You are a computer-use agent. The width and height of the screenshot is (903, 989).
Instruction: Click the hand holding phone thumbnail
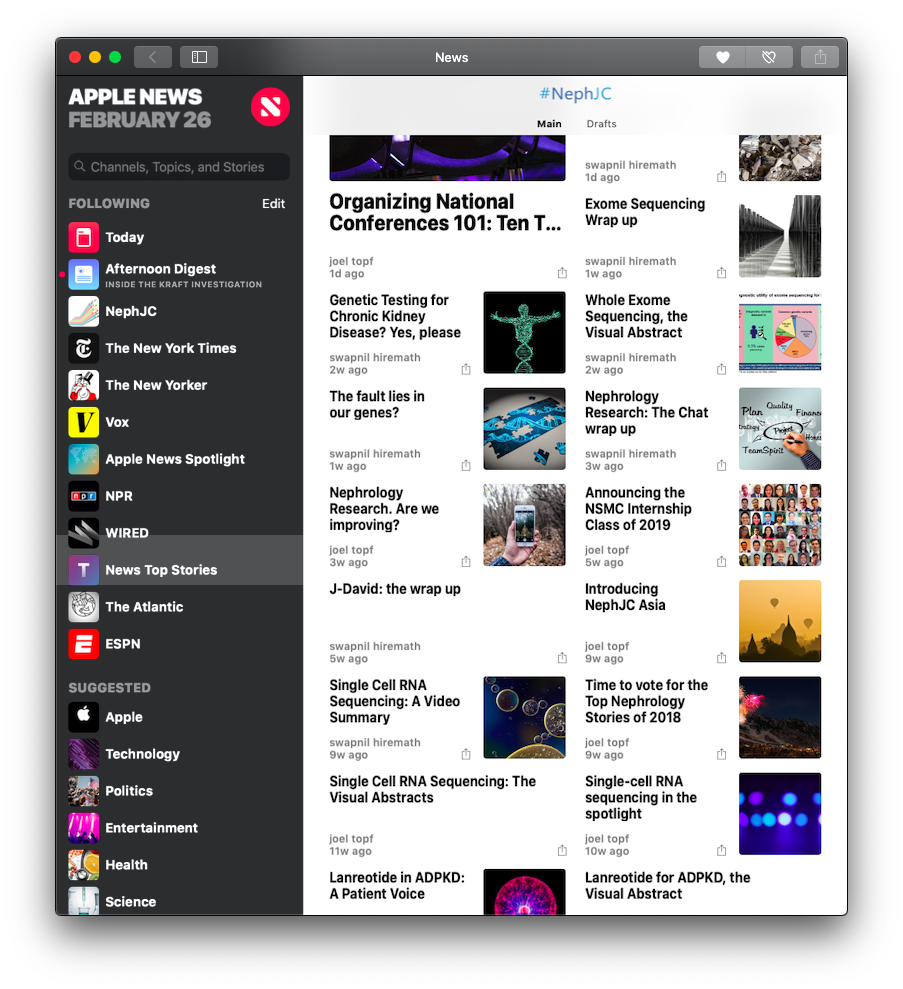point(524,525)
